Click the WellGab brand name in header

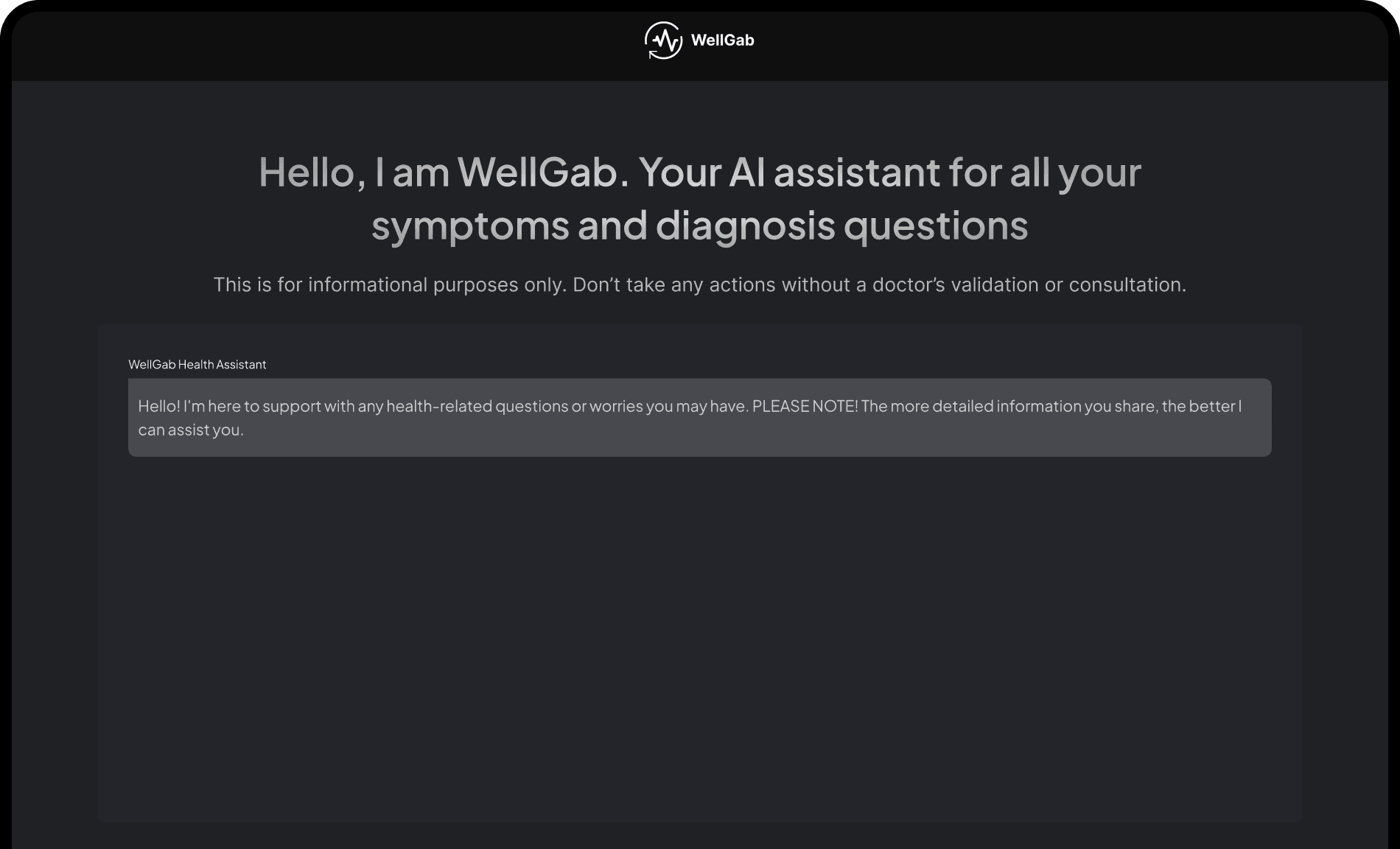tap(722, 41)
